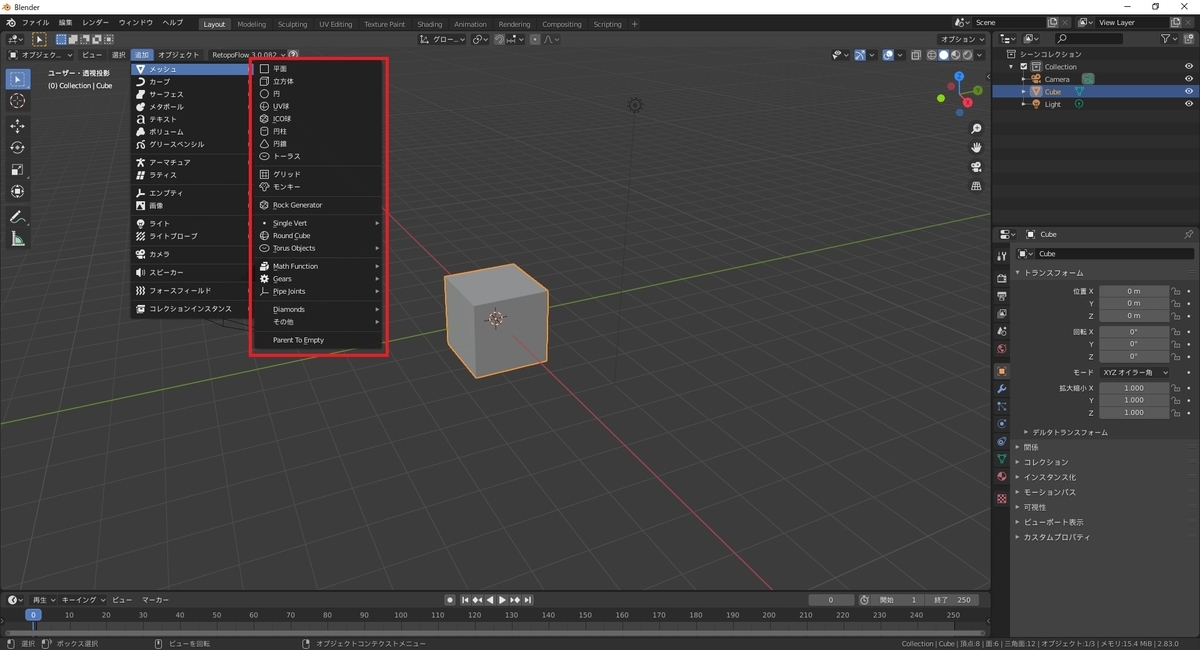Select the Annotate pencil tool

click(x=17, y=217)
